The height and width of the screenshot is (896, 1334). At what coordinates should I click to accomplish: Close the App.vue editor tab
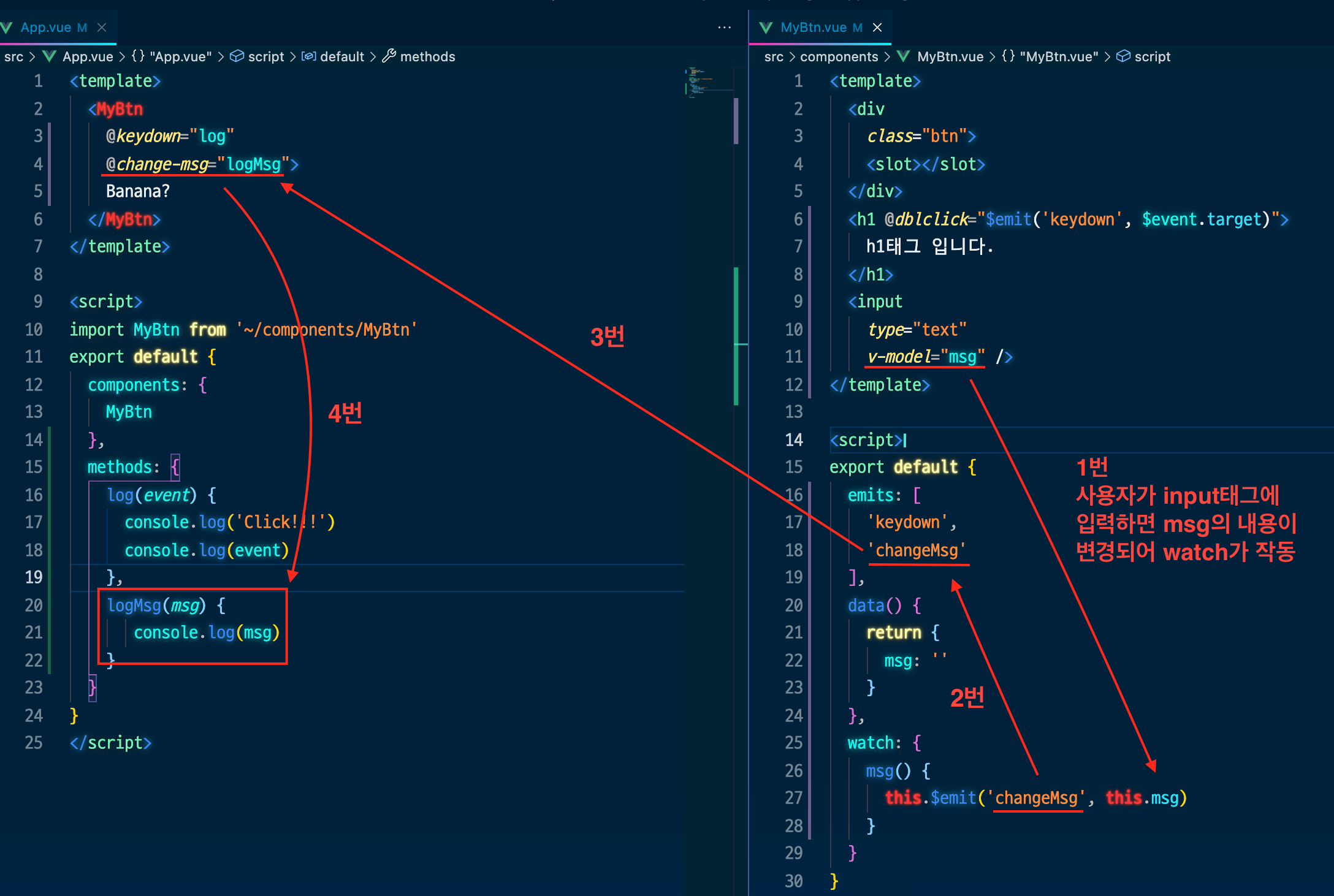click(102, 28)
